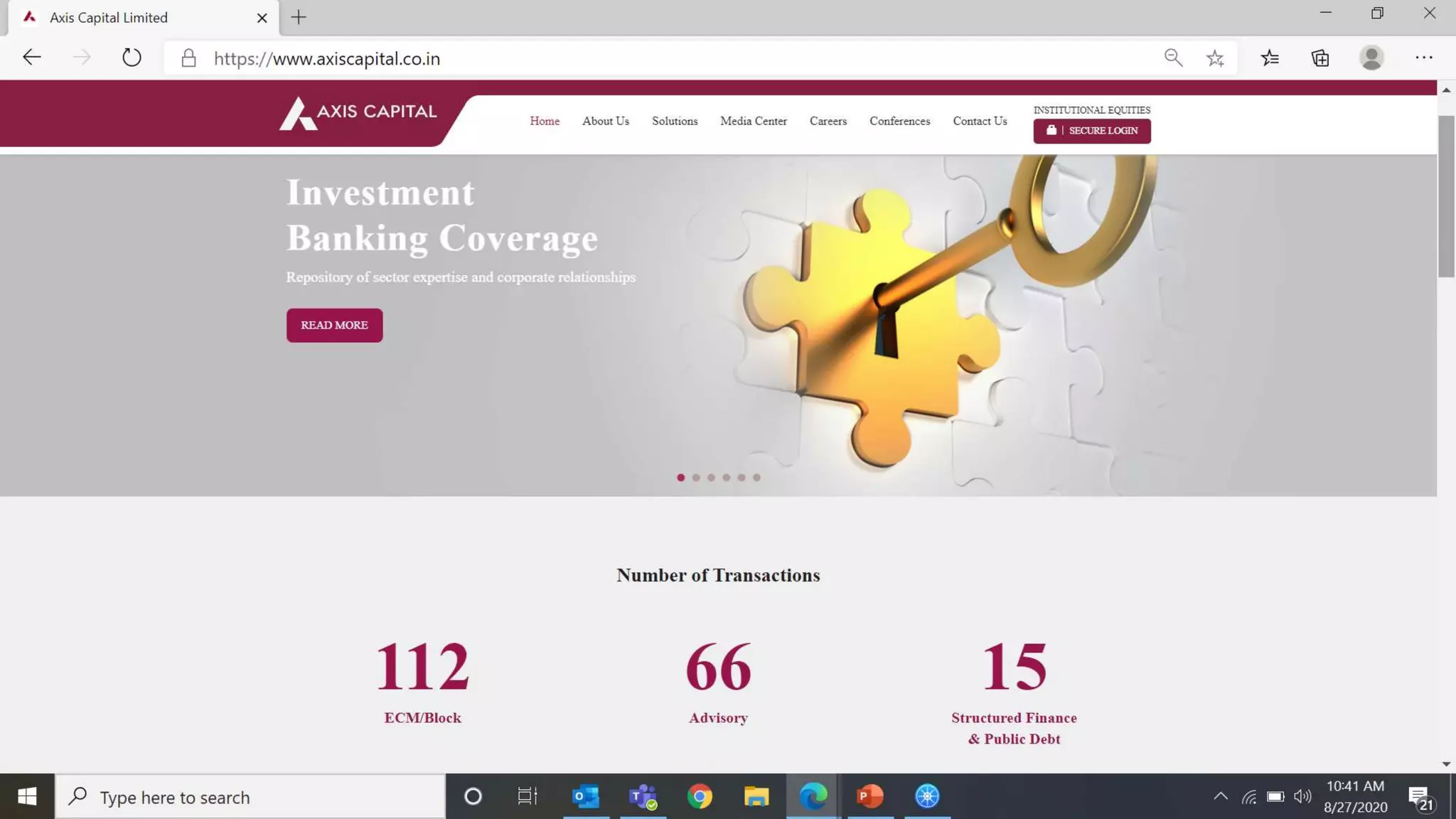Open the blue snowflake app on taskbar
The width and height of the screenshot is (1456, 819).
point(927,796)
